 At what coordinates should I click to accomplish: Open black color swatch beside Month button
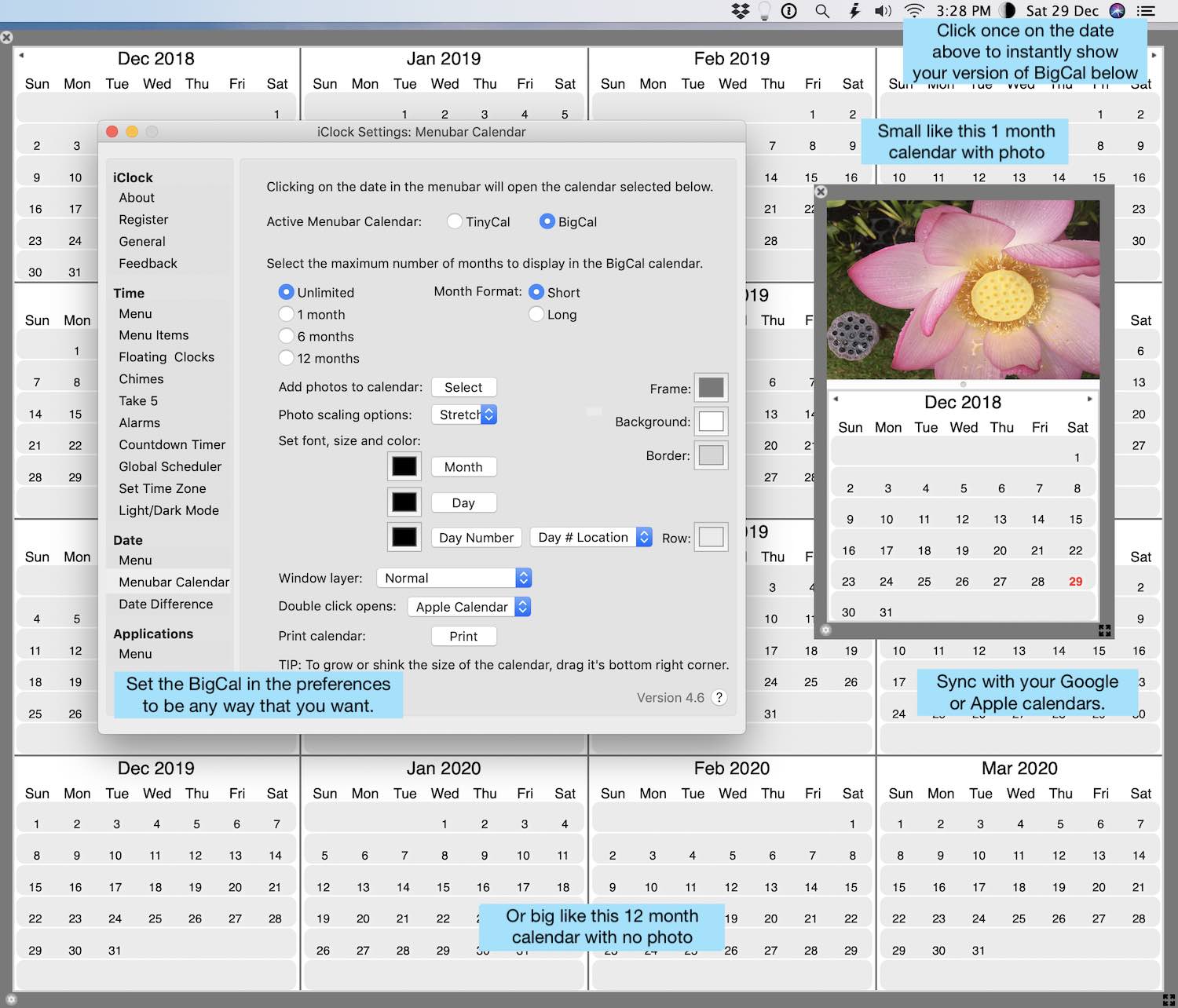coord(404,466)
